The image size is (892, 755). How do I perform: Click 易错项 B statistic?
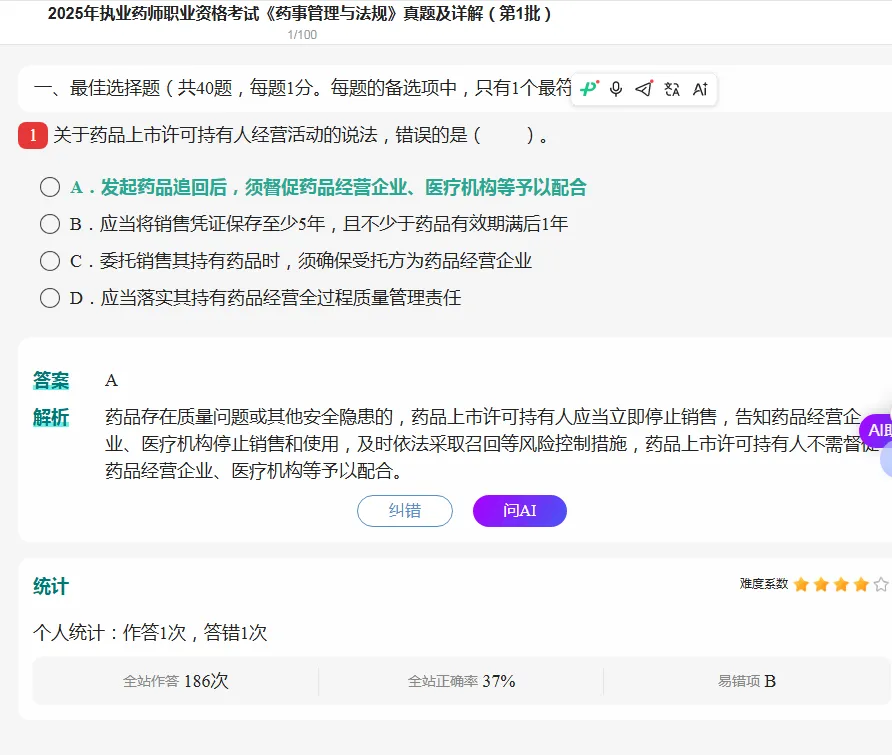tap(747, 681)
